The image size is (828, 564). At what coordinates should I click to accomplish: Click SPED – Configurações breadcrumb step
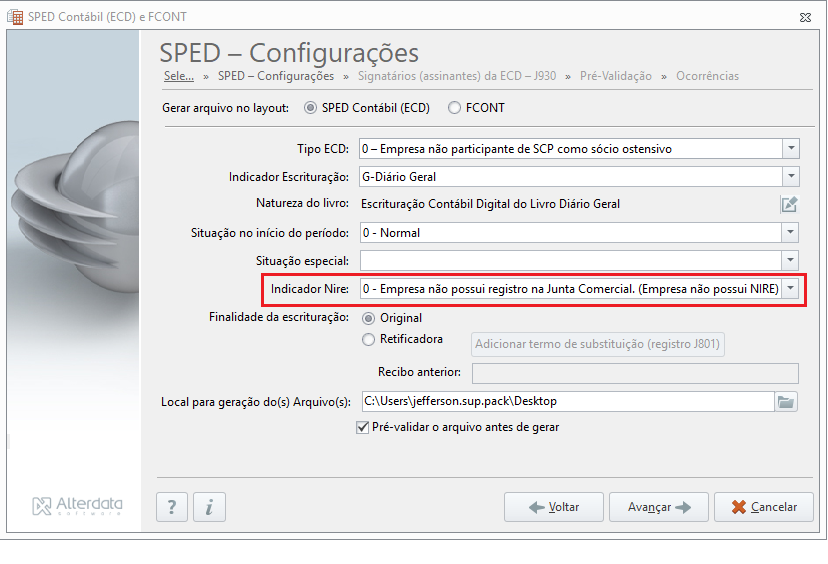(x=276, y=76)
